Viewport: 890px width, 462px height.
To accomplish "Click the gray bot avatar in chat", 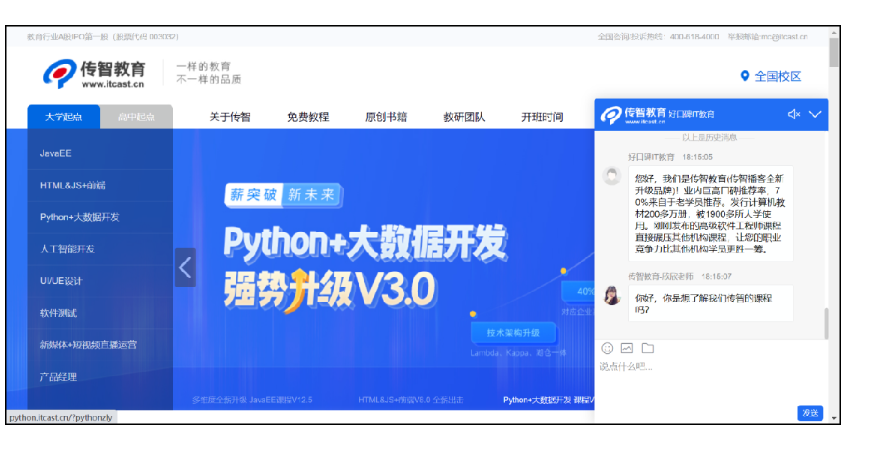I will (x=612, y=175).
